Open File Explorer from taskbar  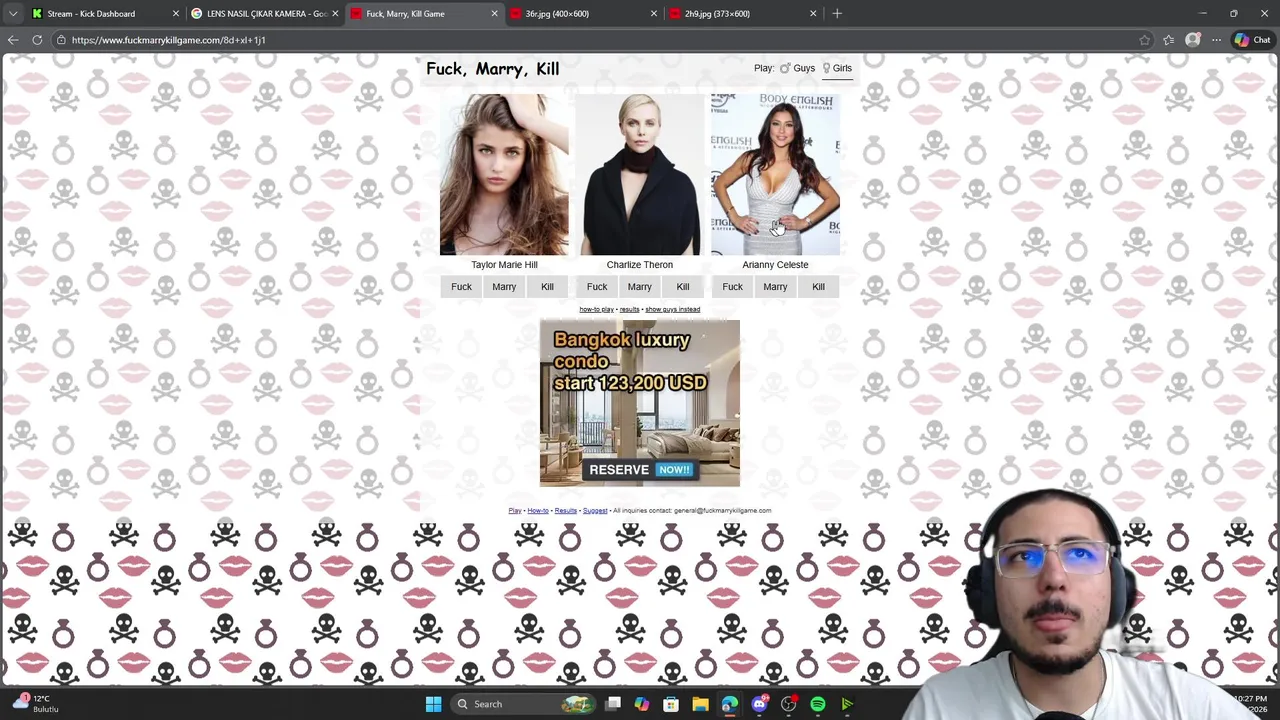click(x=700, y=704)
